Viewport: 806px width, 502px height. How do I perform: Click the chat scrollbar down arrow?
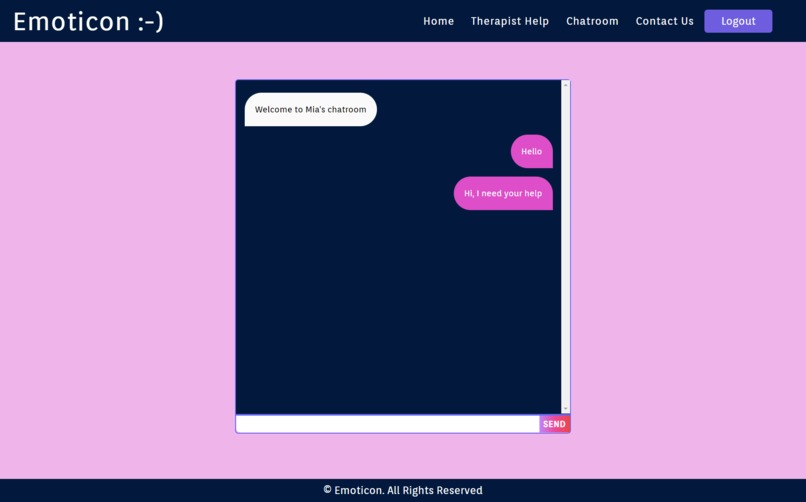[565, 409]
